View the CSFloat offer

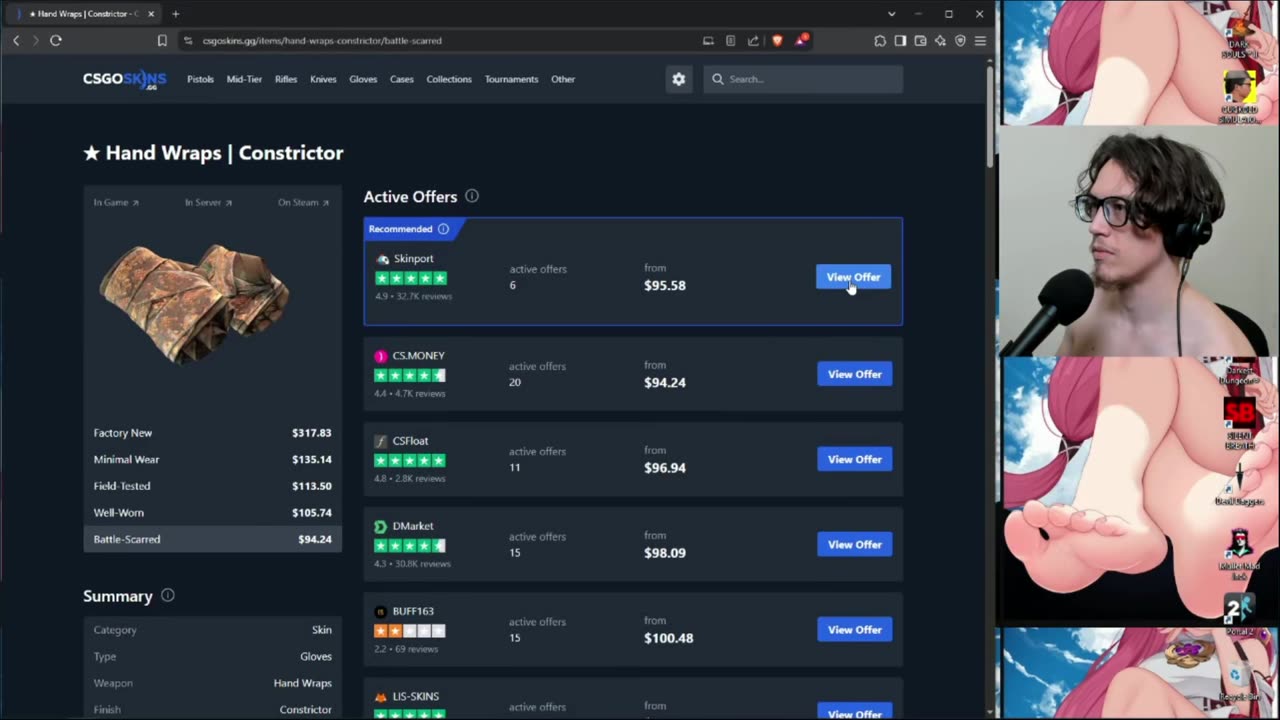[x=854, y=459]
